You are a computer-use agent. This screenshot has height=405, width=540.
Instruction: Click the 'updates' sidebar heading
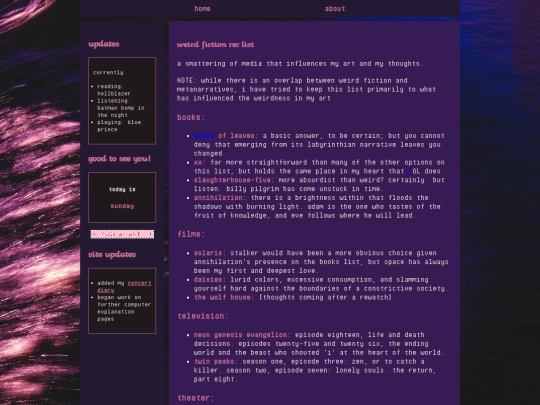(x=104, y=44)
